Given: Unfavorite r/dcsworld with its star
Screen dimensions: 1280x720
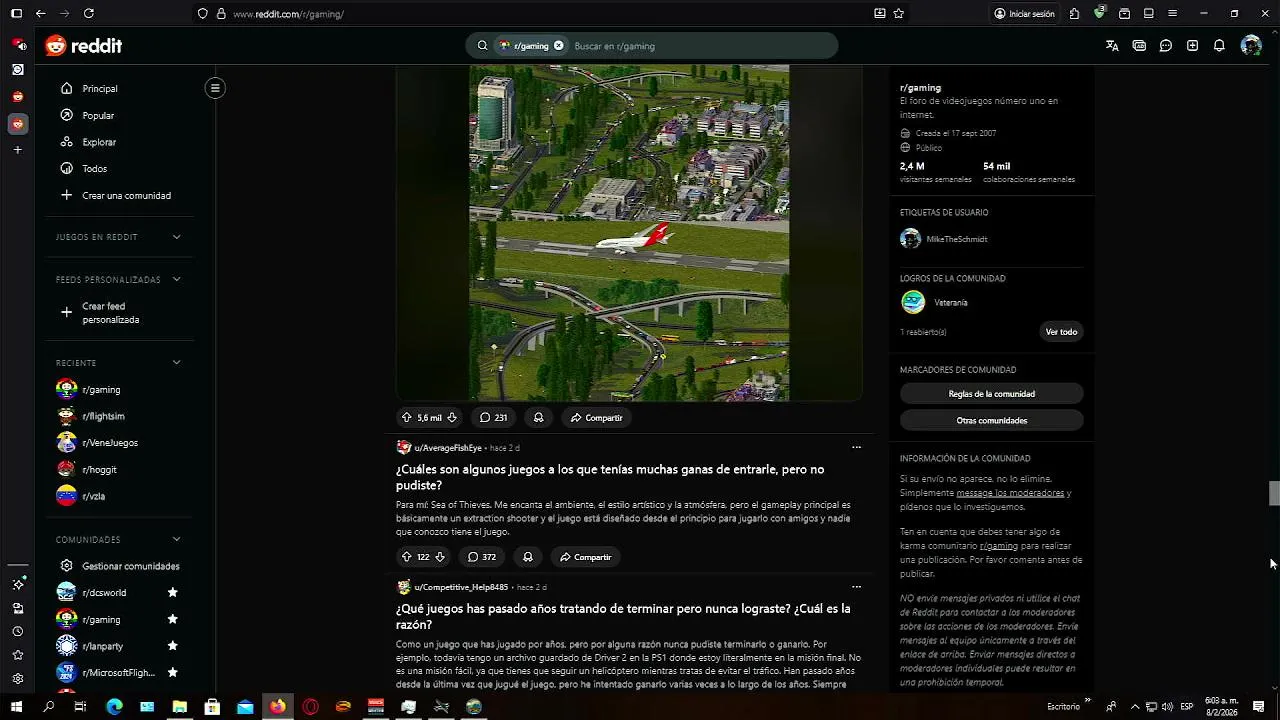Looking at the screenshot, I should 172,592.
